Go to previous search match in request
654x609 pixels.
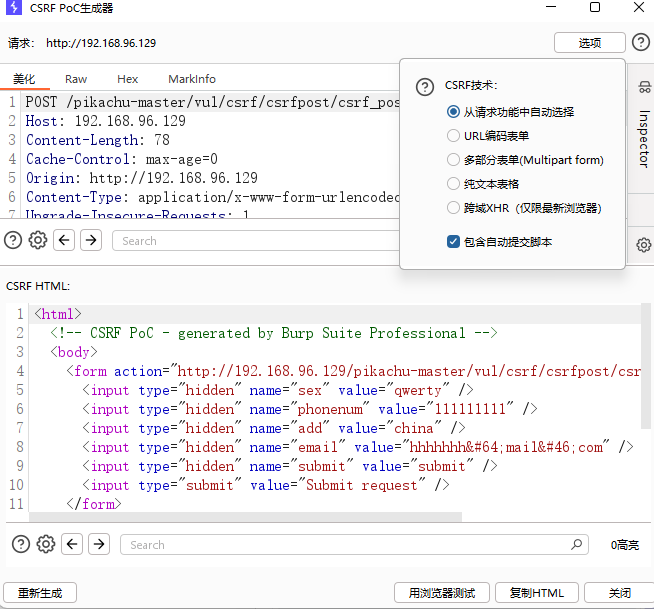coord(64,240)
